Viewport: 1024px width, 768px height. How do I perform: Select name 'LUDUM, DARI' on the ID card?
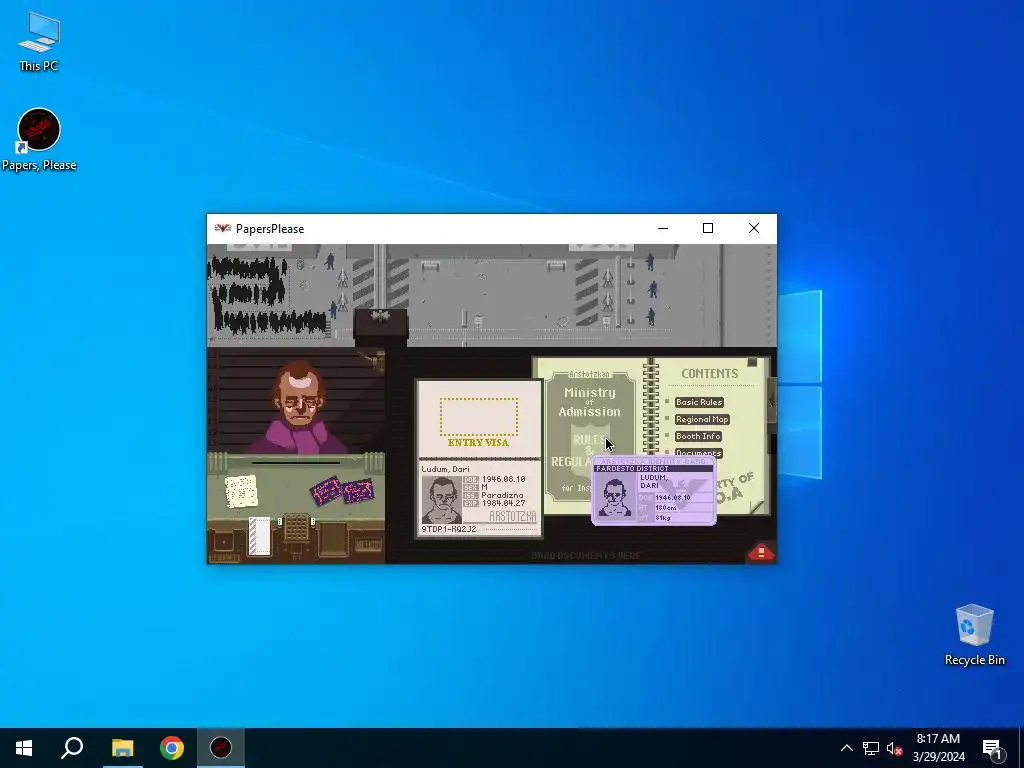coord(654,481)
